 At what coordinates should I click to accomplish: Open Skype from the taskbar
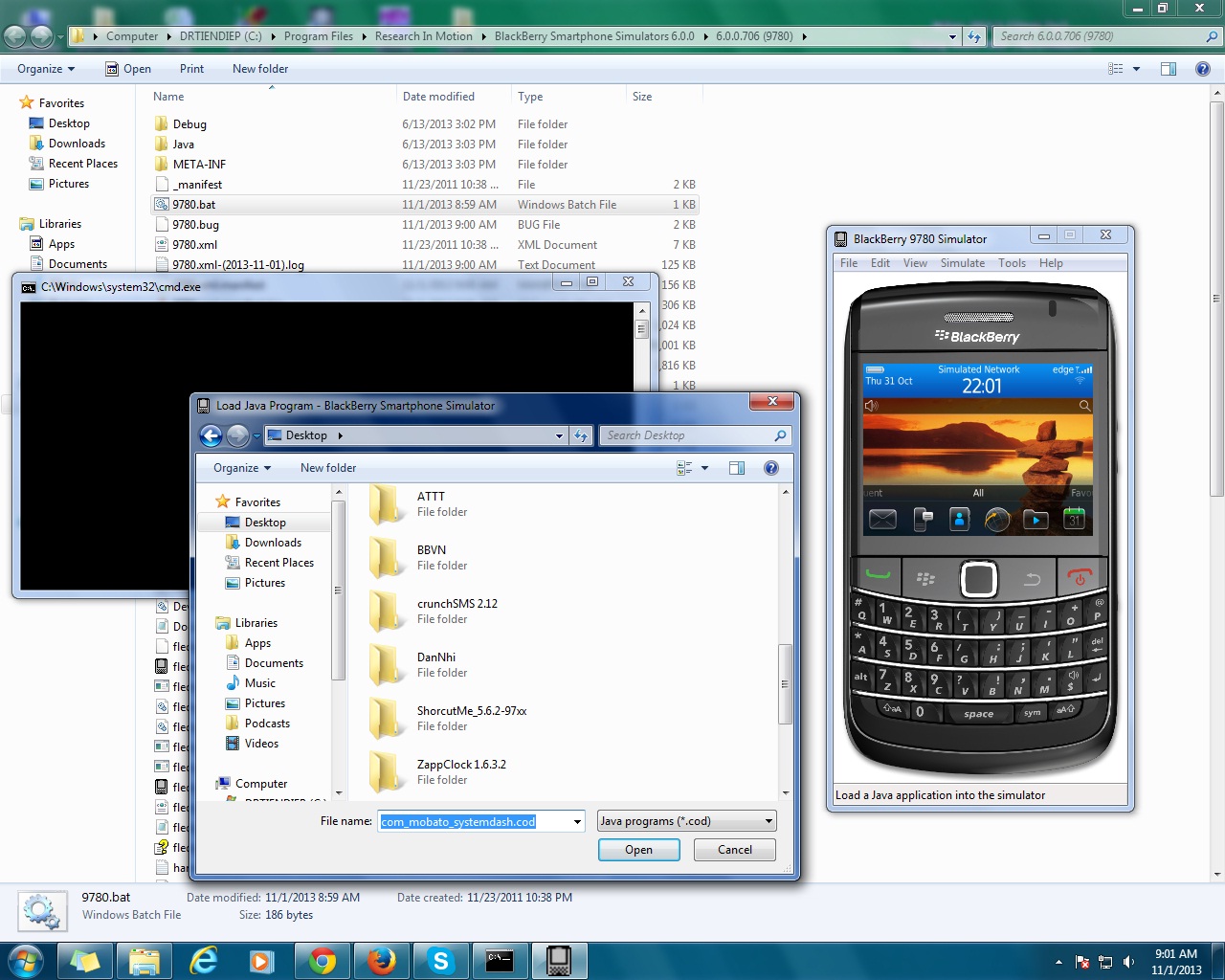440,961
